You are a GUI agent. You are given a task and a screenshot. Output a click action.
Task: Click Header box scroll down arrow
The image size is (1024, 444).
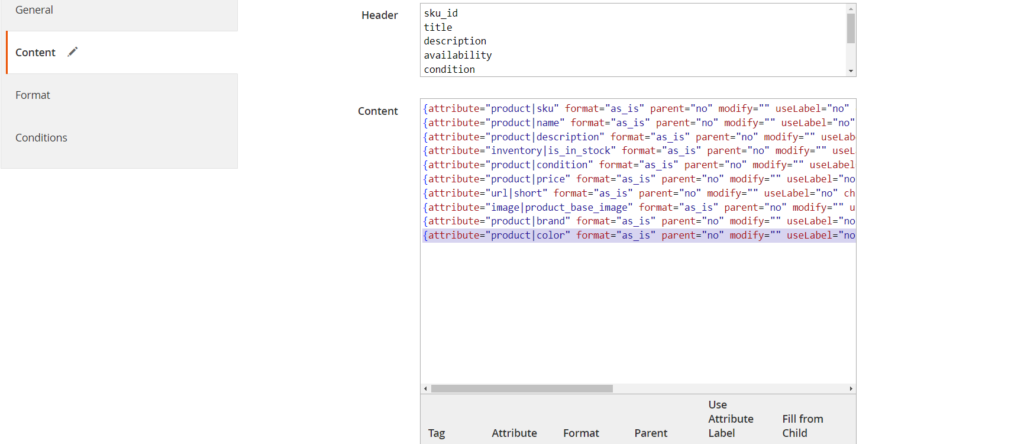(x=851, y=71)
